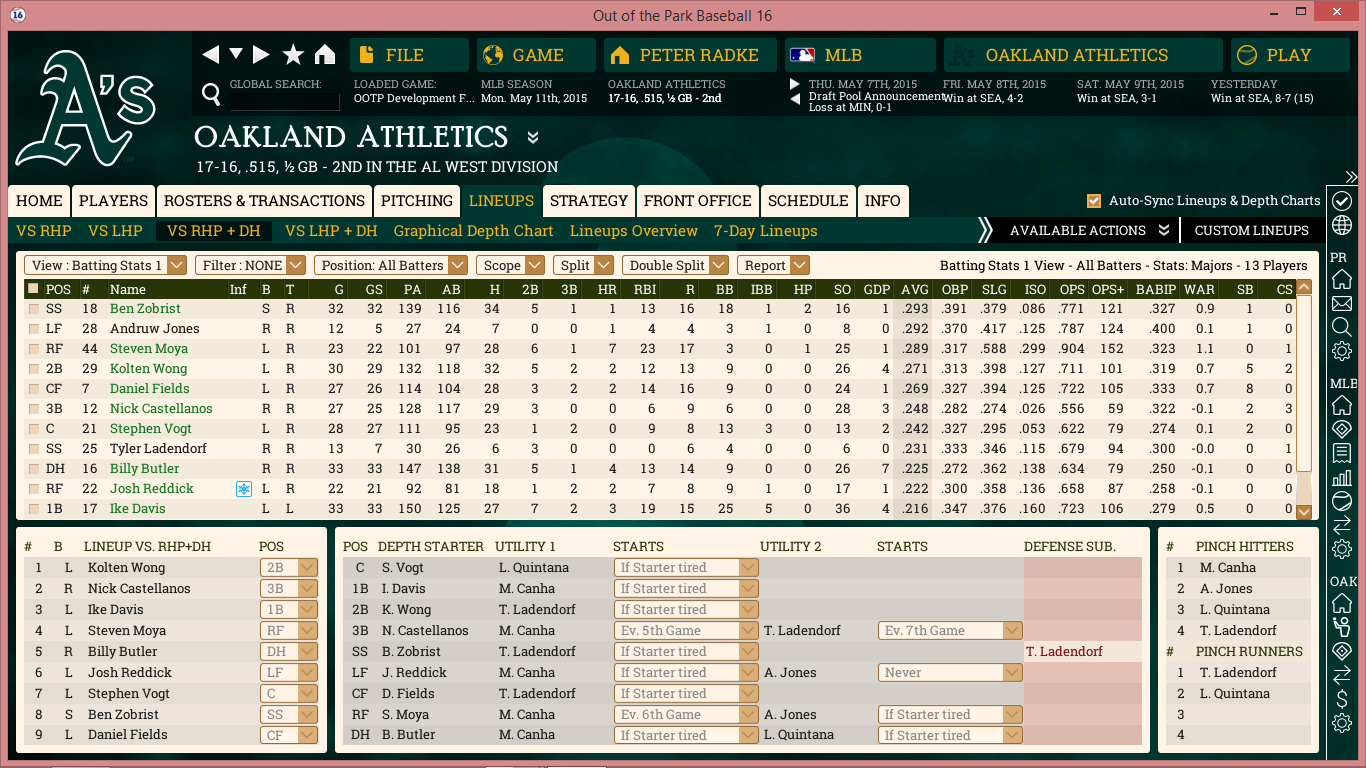Click the Global Search input field

click(x=284, y=101)
